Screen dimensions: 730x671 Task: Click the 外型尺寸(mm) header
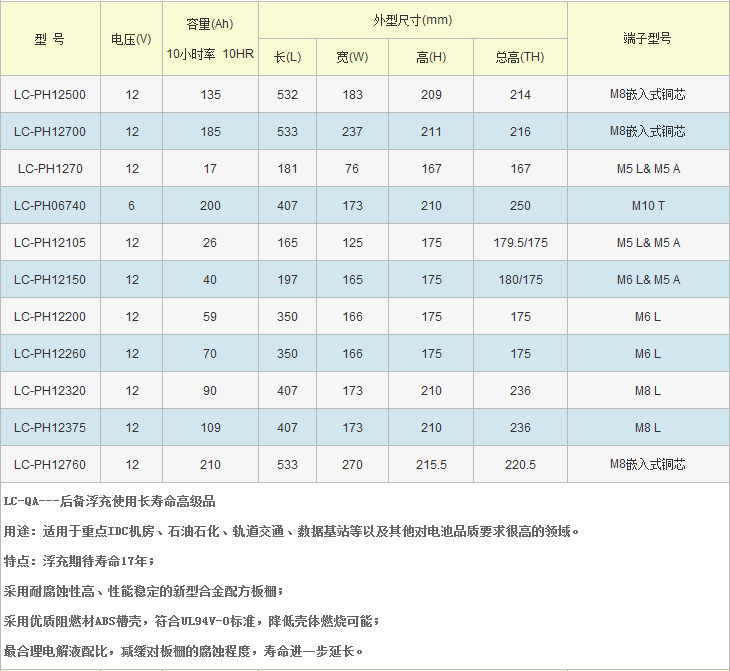(412, 20)
